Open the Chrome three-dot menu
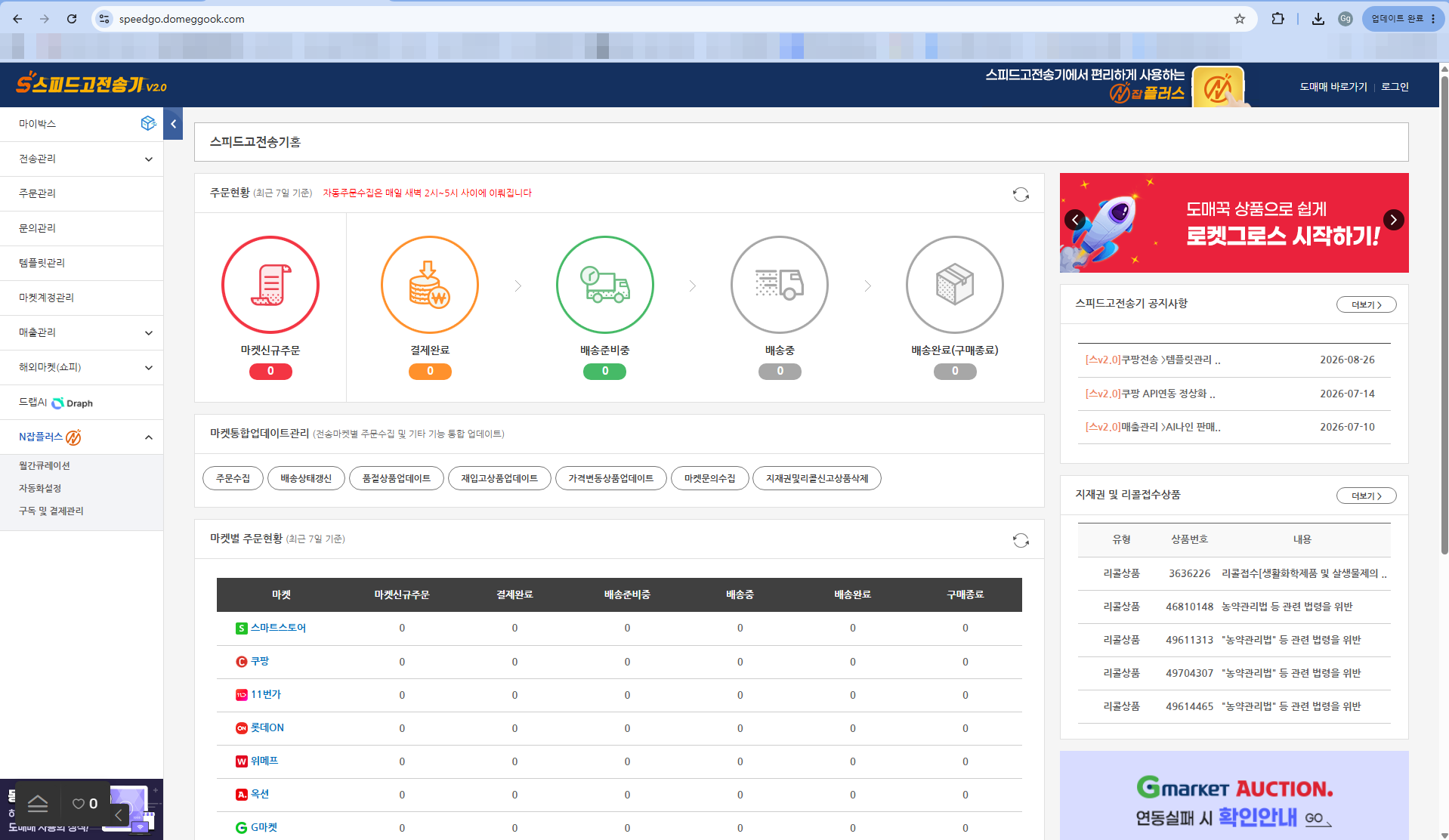The image size is (1449, 840). [1433, 19]
